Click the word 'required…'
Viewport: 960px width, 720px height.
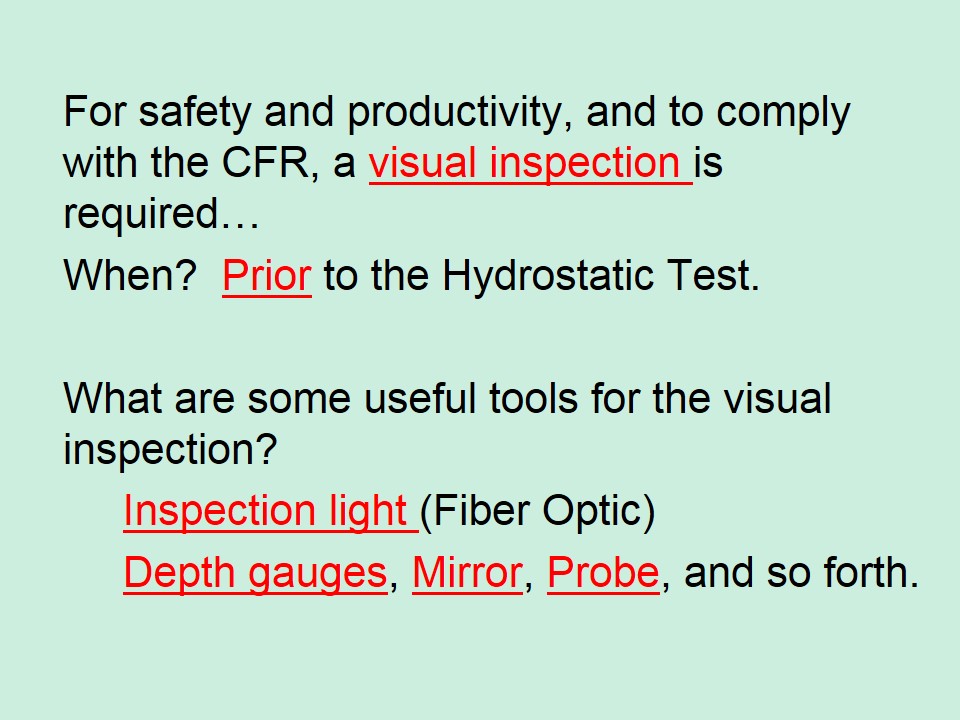coord(162,216)
